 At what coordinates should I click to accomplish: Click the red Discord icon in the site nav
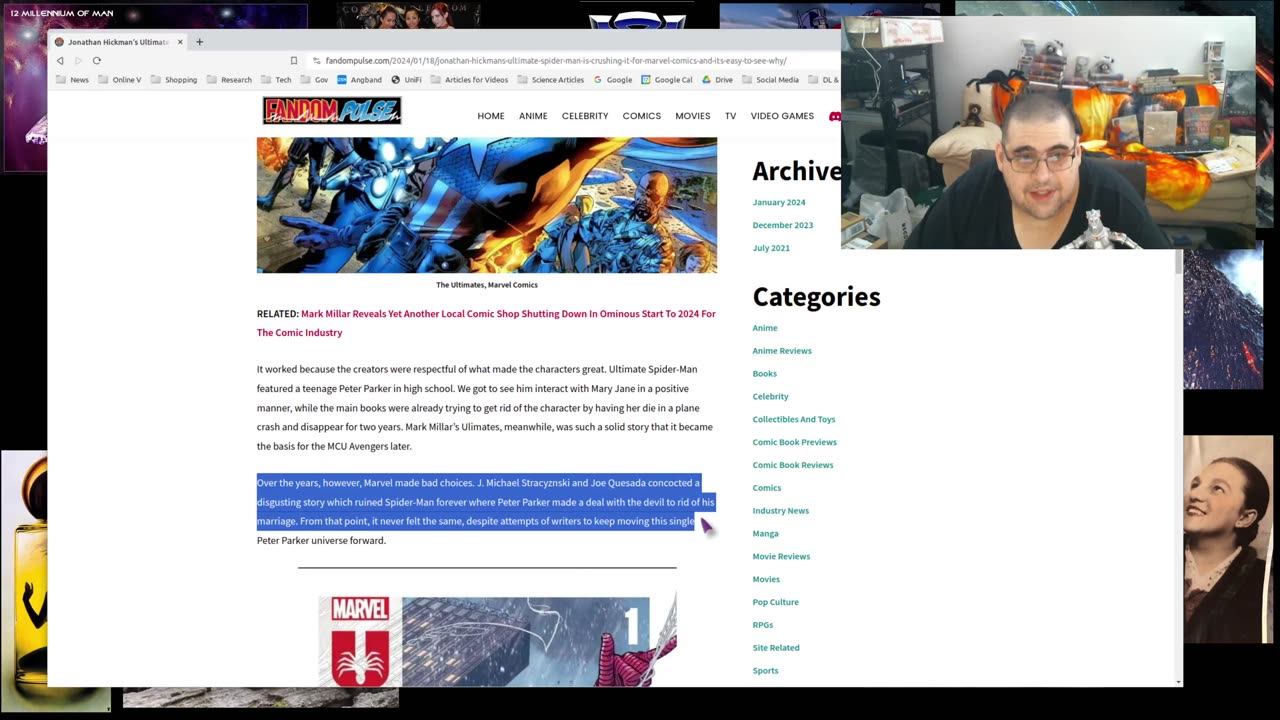coord(835,116)
